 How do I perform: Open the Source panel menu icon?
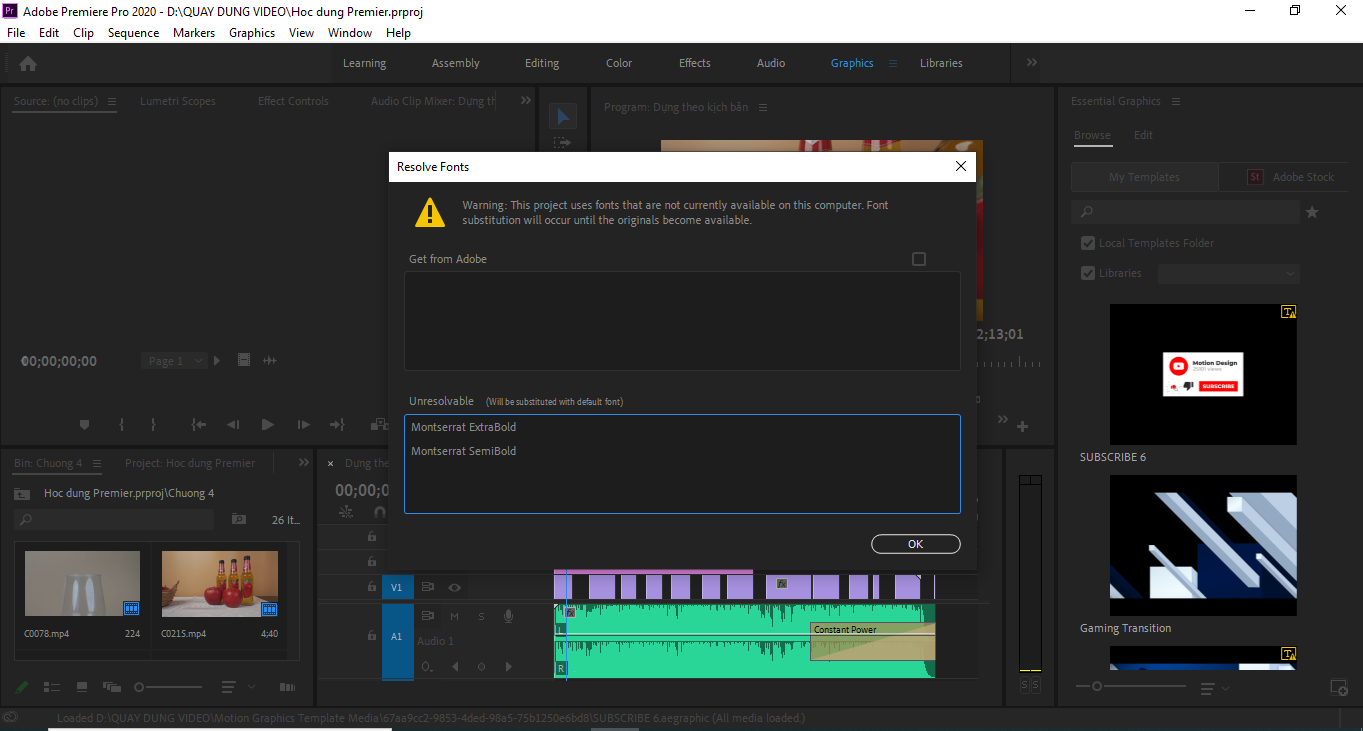pyautogui.click(x=112, y=101)
